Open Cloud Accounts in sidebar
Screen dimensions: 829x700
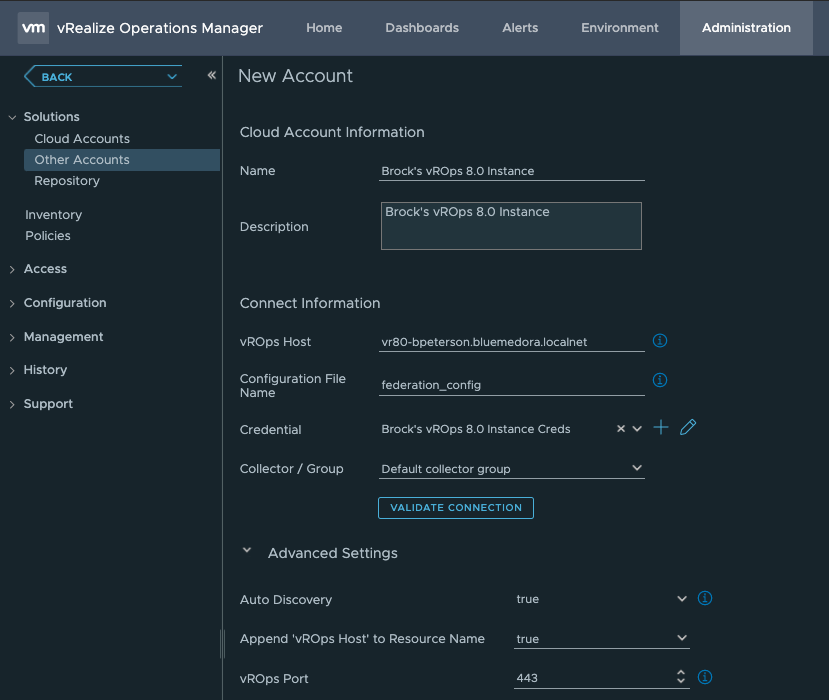tap(82, 139)
